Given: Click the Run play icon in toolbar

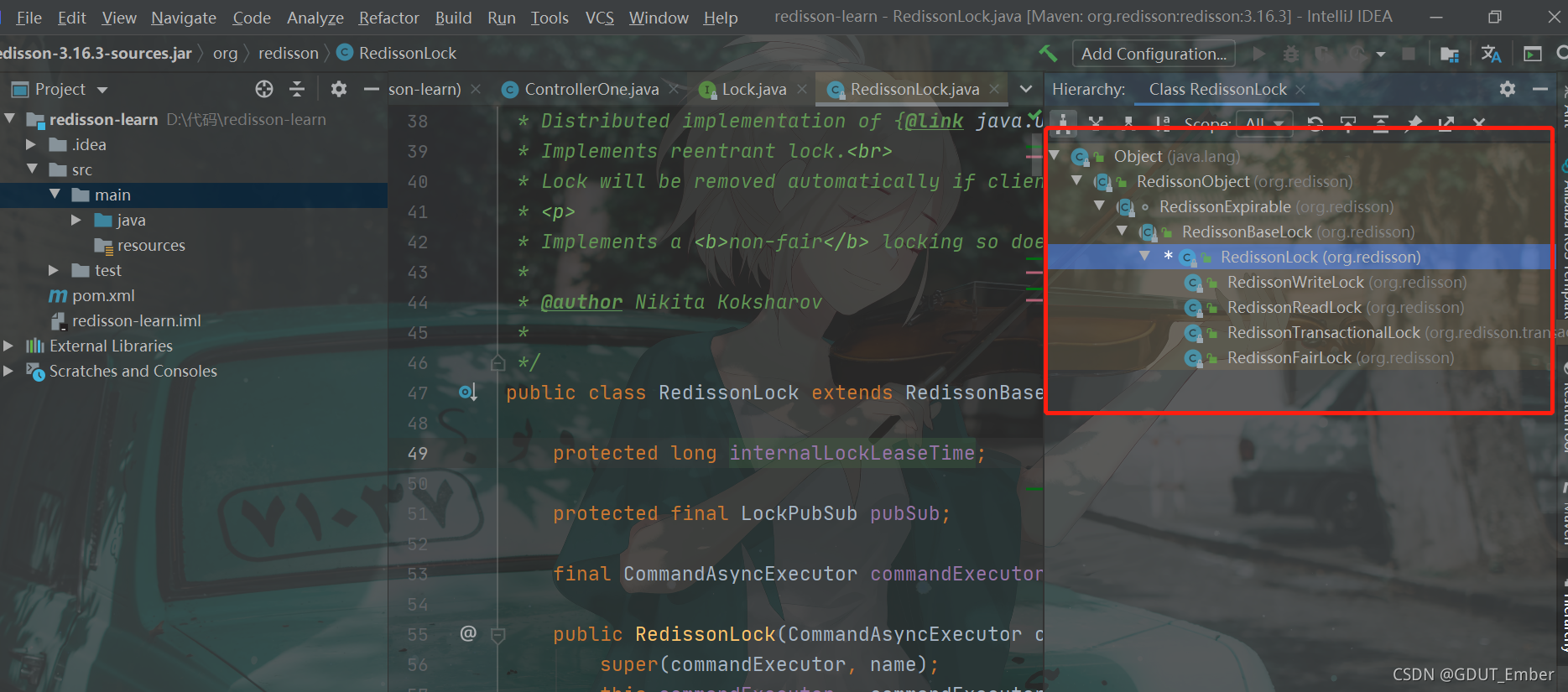Looking at the screenshot, I should 1258,54.
